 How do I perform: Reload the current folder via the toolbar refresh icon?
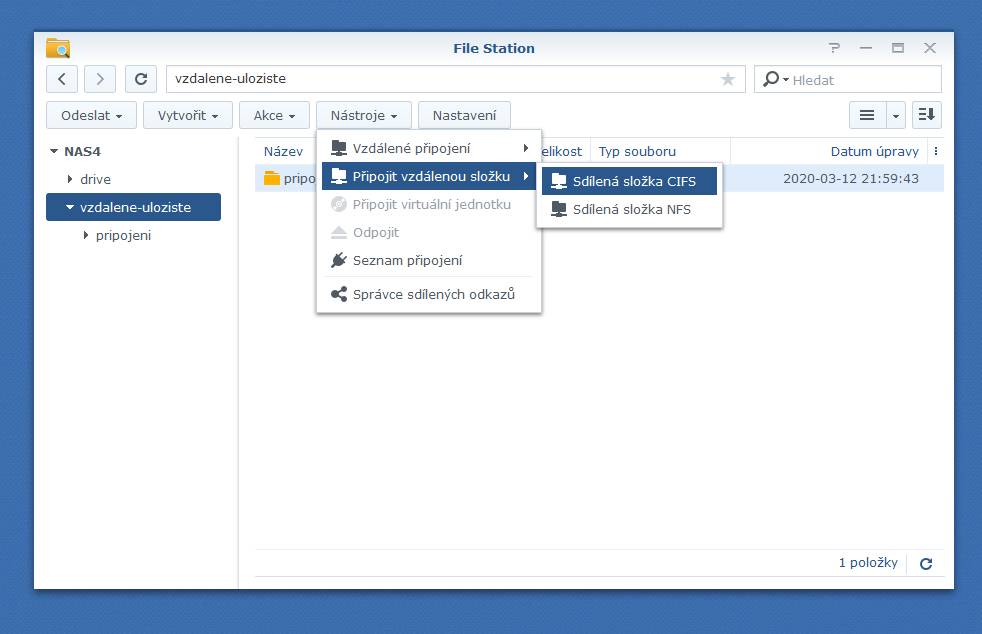pos(141,79)
